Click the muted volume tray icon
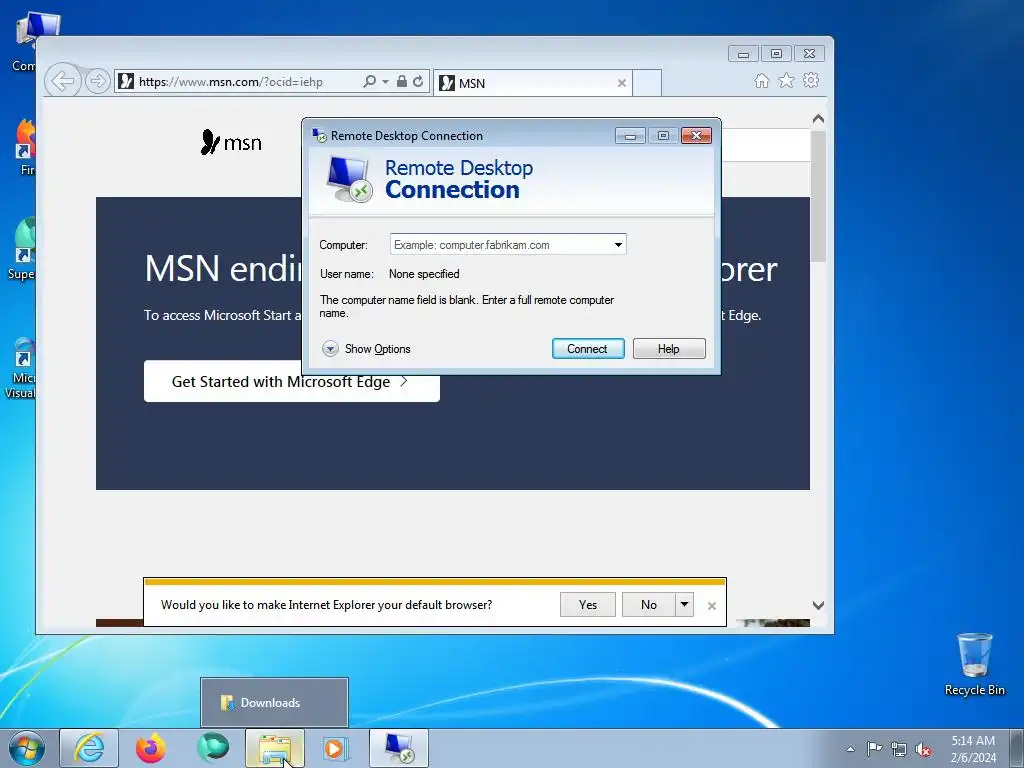Image resolution: width=1024 pixels, height=768 pixels. [923, 749]
